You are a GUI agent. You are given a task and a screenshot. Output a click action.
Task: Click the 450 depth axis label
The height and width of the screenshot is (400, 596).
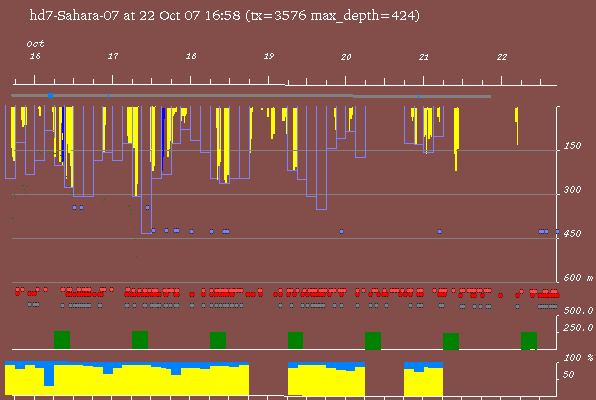pos(572,233)
